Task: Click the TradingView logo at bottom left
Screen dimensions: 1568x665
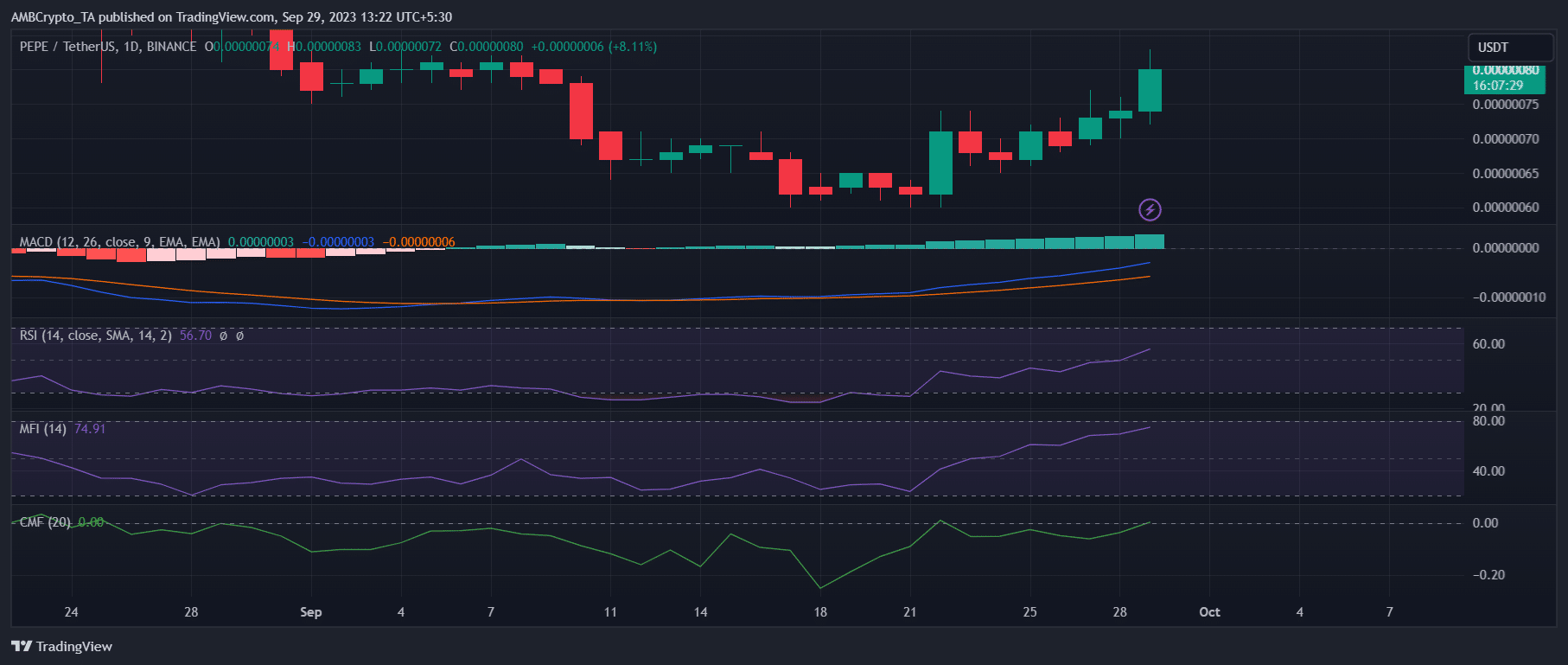Action: point(61,646)
